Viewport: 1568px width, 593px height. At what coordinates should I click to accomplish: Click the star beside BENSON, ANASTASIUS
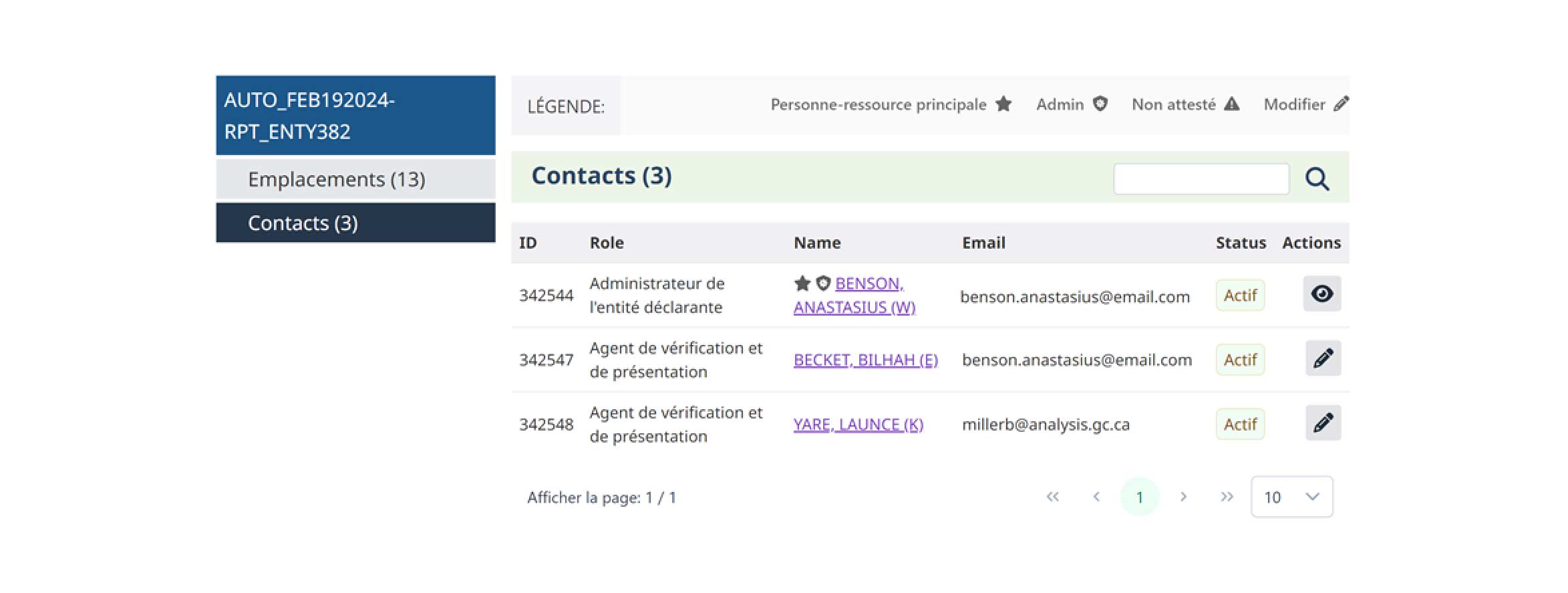pos(802,283)
